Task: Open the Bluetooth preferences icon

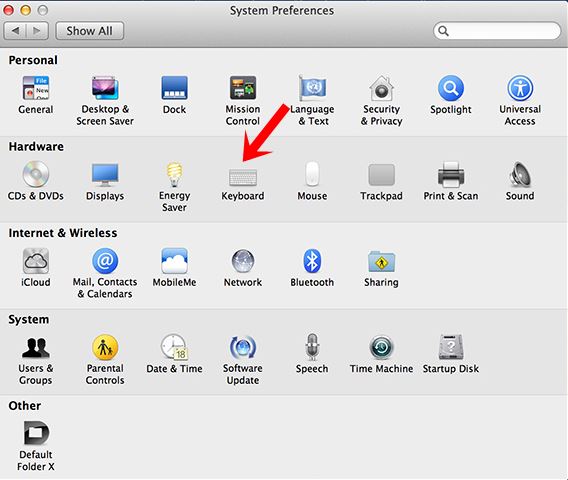Action: tap(312, 261)
